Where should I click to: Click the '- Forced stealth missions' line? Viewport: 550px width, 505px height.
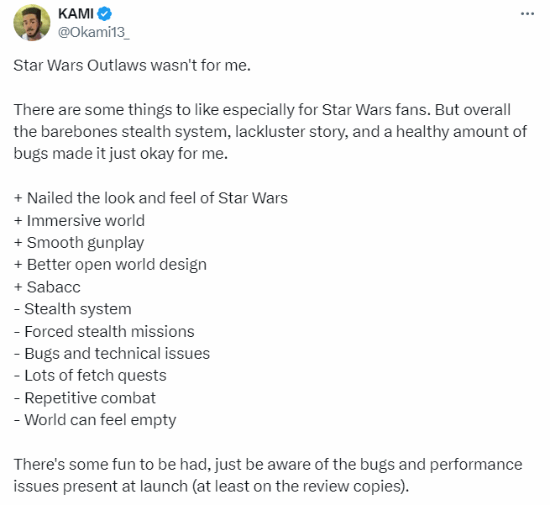tap(104, 331)
